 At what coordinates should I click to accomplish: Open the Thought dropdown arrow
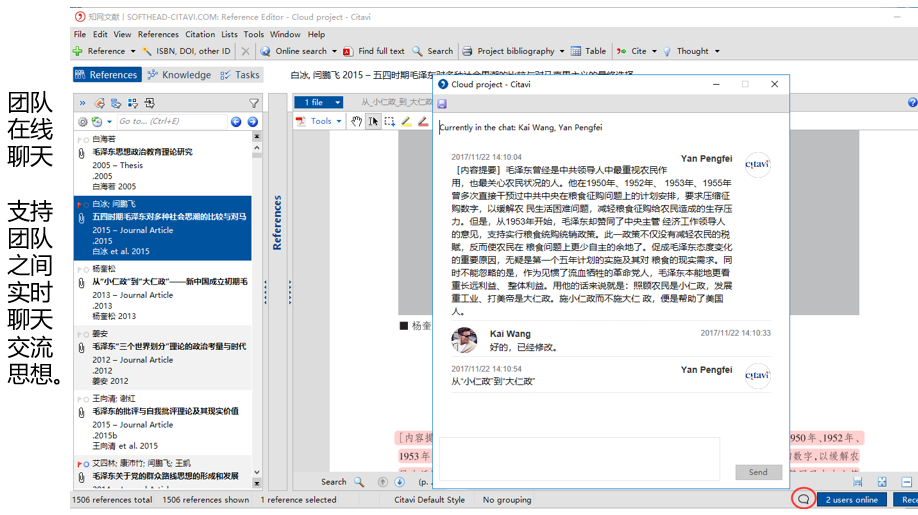tap(717, 52)
